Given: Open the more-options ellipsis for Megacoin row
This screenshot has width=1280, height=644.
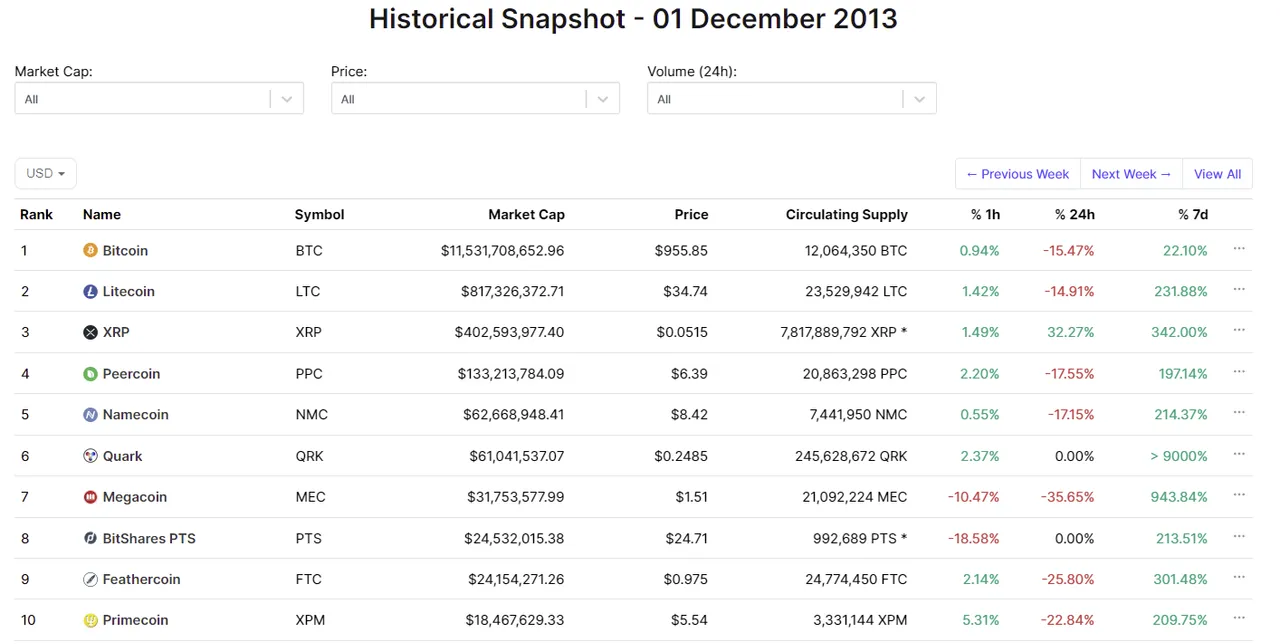Looking at the screenshot, I should 1239,495.
